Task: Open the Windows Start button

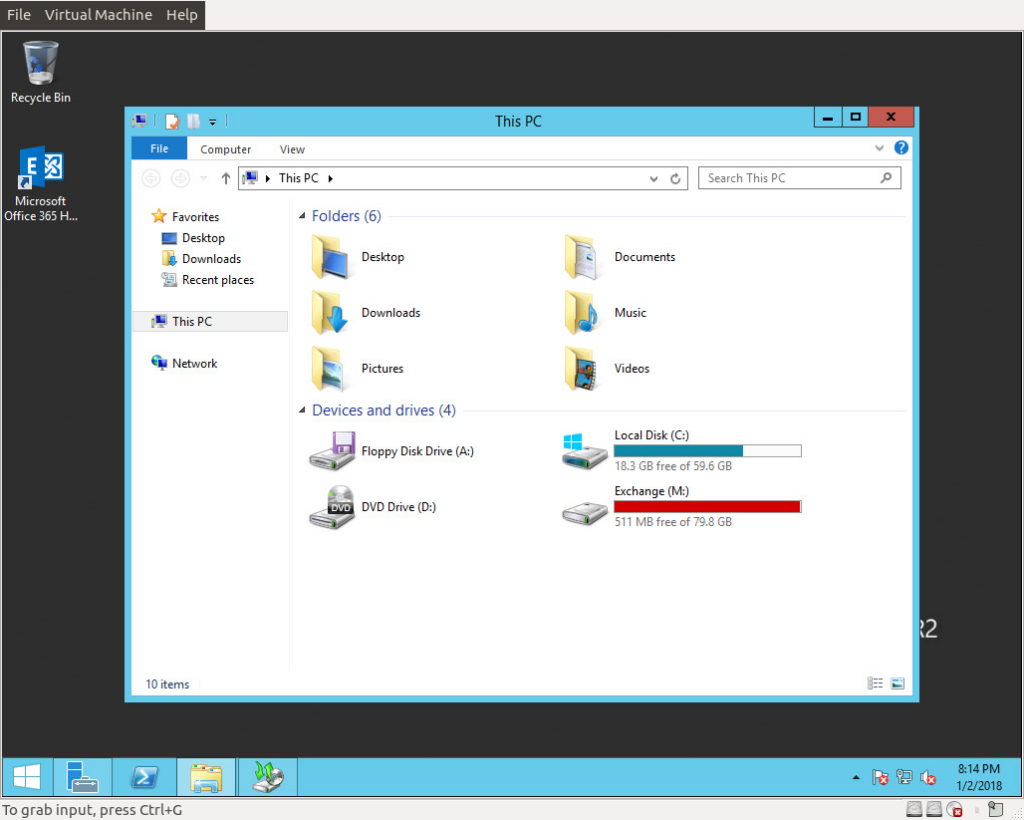Action: point(27,777)
